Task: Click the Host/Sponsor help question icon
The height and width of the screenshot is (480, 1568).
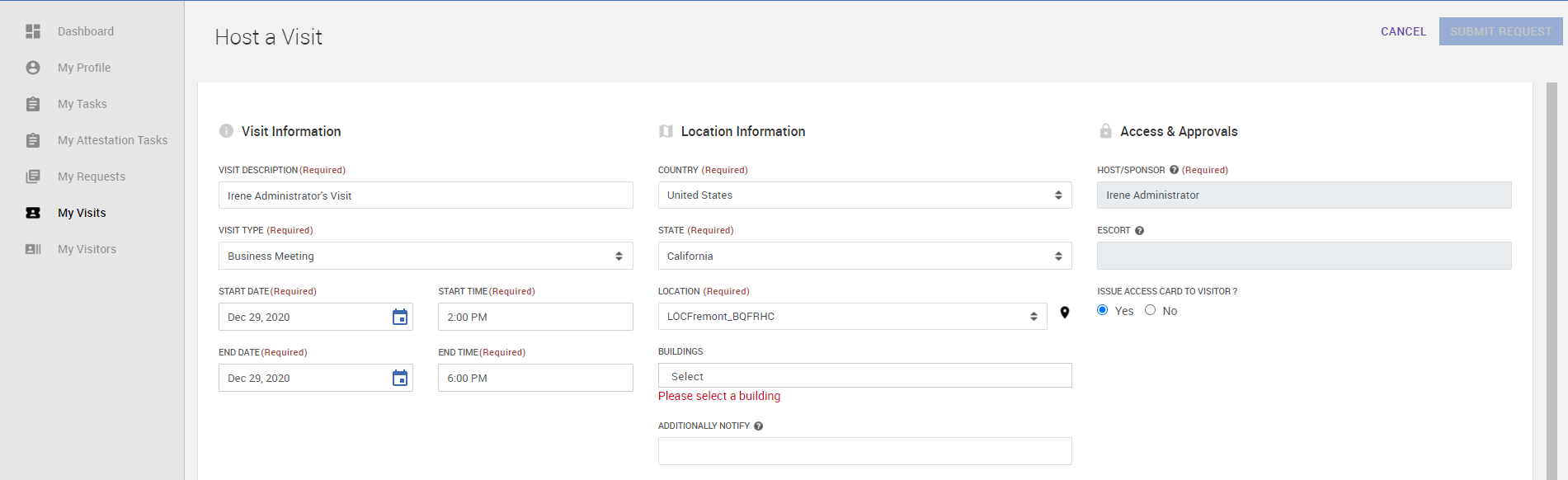Action: click(1174, 170)
